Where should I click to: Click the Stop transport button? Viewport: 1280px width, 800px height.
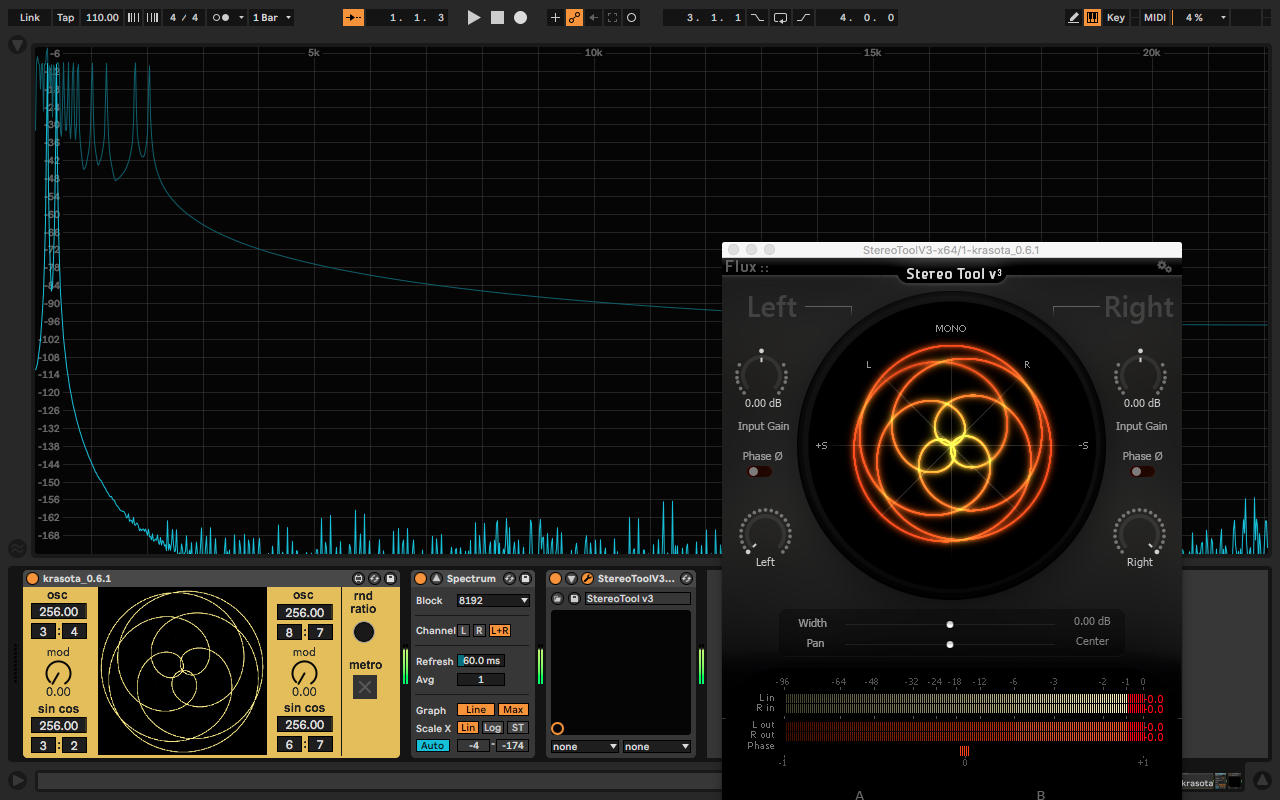coord(497,18)
